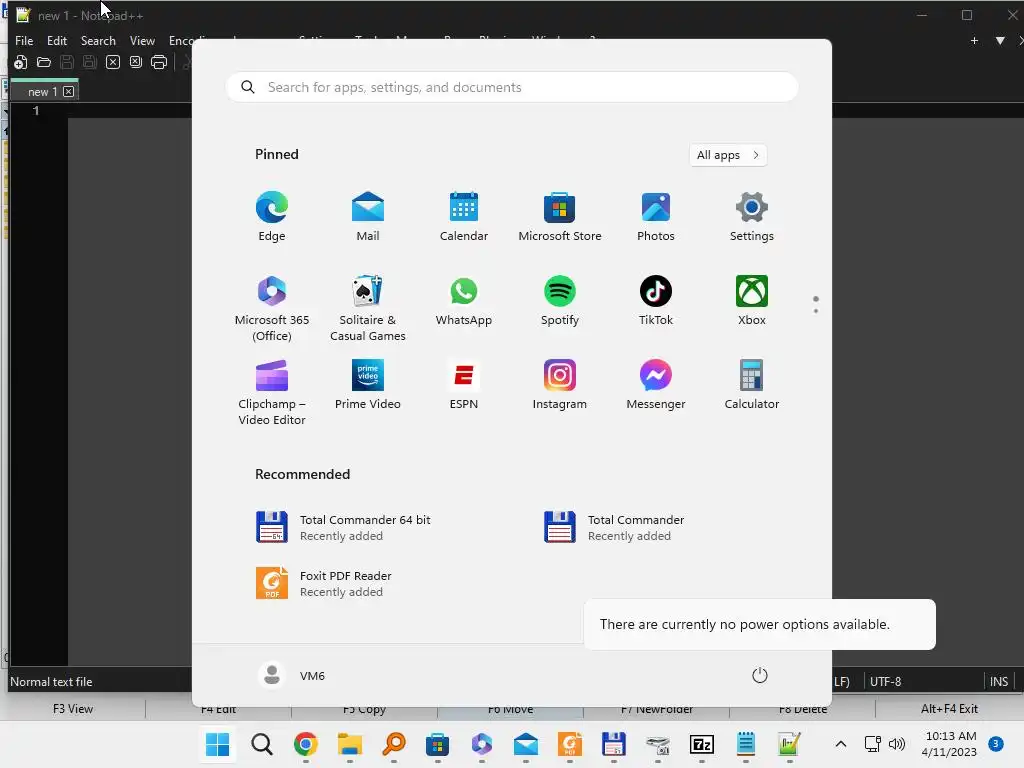Open the notification badge showing 3
Viewport: 1024px width, 768px height.
coord(996,744)
